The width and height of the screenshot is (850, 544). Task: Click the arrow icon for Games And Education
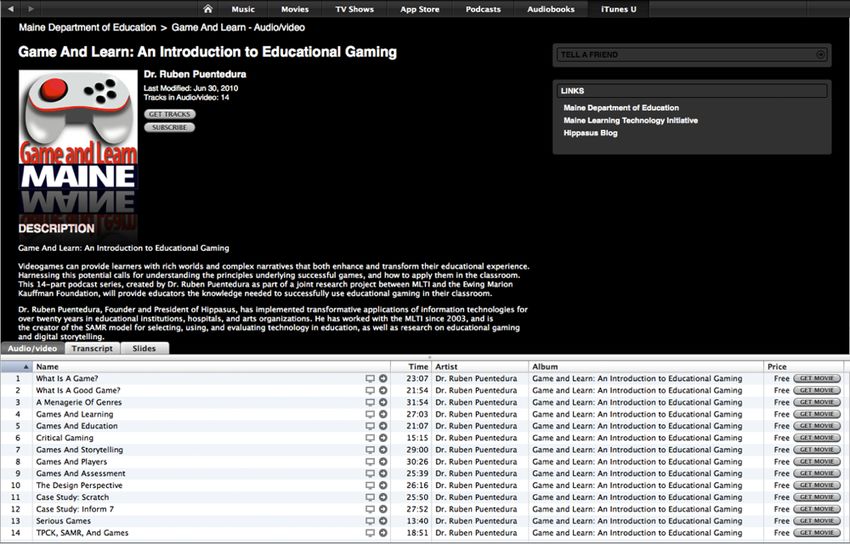383,426
